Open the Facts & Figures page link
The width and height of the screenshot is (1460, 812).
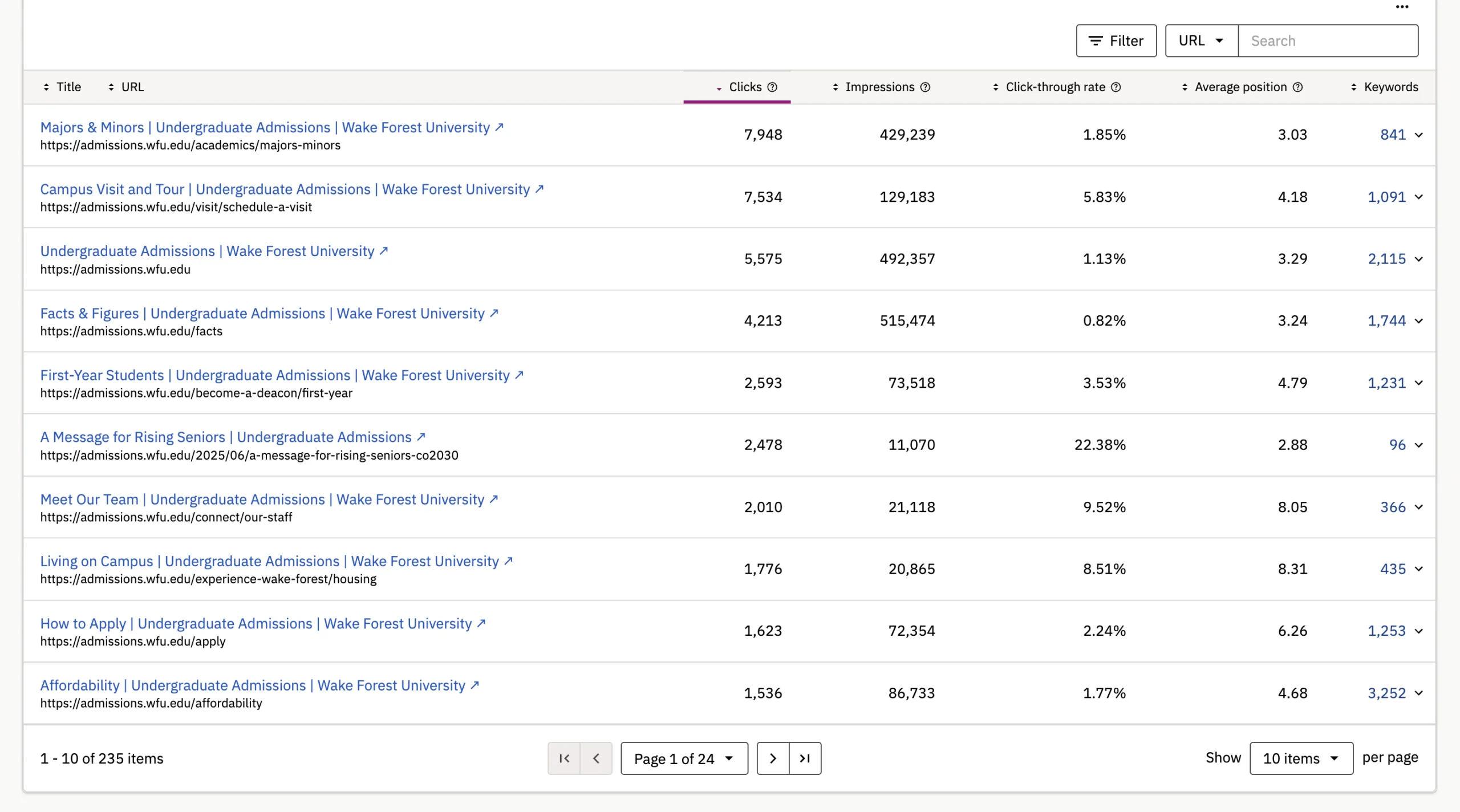click(269, 313)
